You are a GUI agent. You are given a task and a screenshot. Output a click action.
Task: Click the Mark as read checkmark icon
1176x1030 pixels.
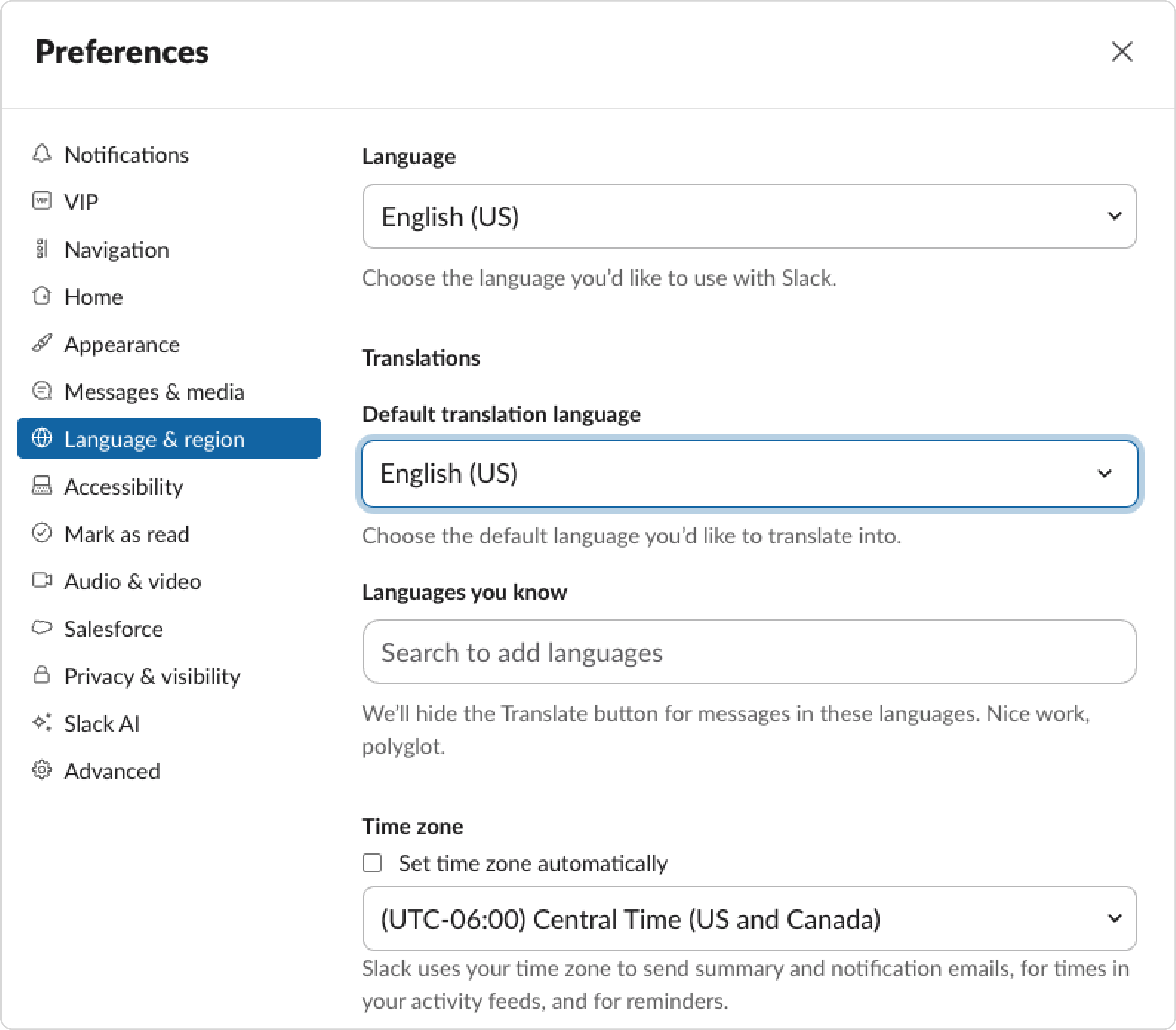tap(41, 533)
